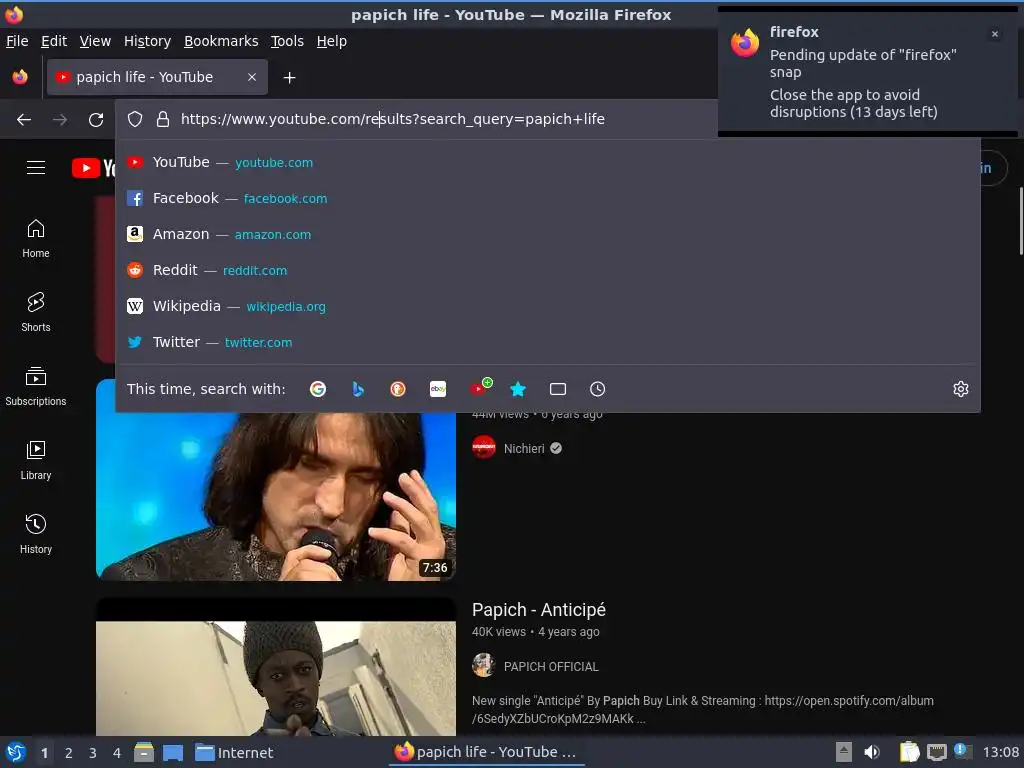Image resolution: width=1024 pixels, height=768 pixels.
Task: Open the File menu
Action: coord(17,41)
